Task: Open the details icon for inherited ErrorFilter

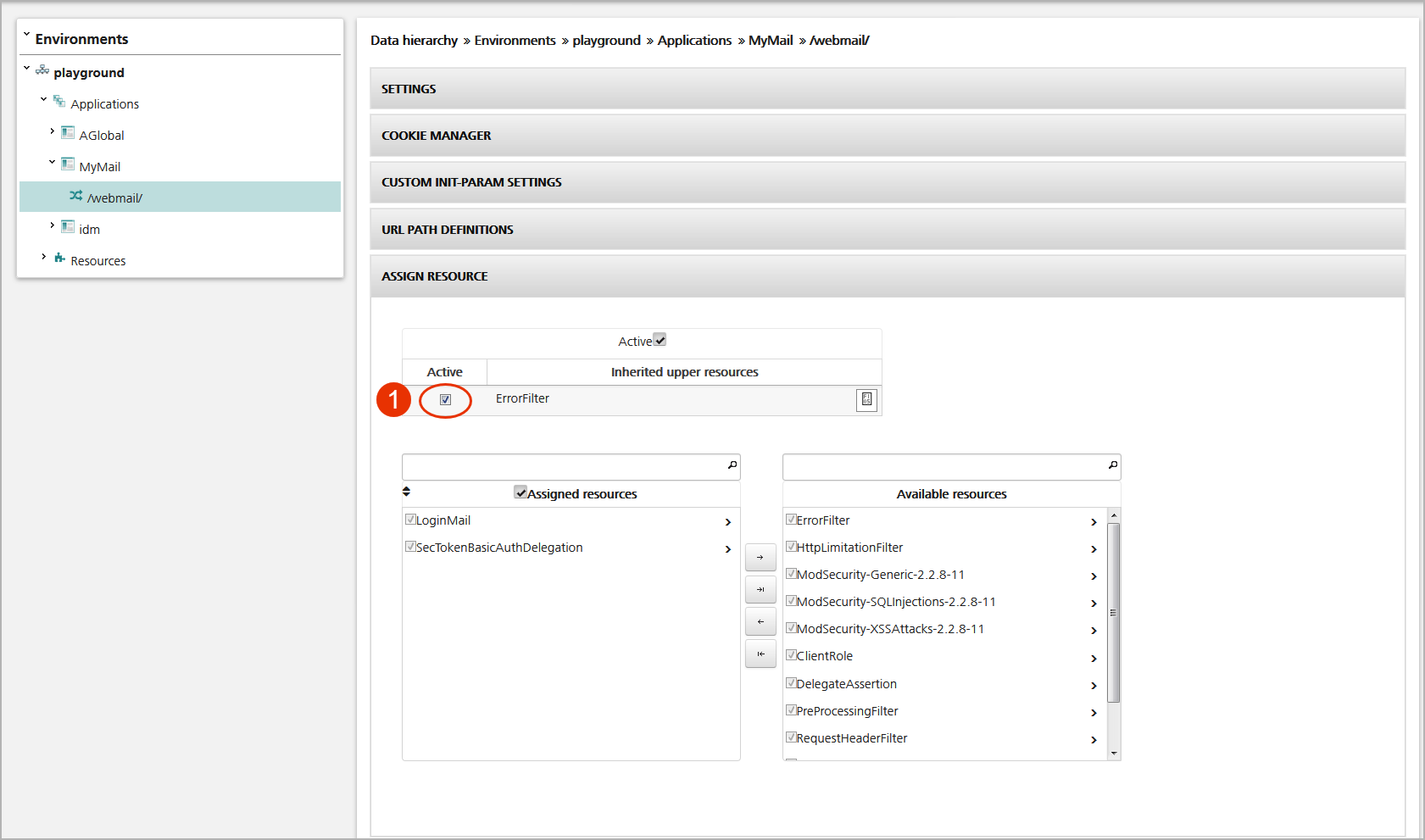Action: [866, 400]
